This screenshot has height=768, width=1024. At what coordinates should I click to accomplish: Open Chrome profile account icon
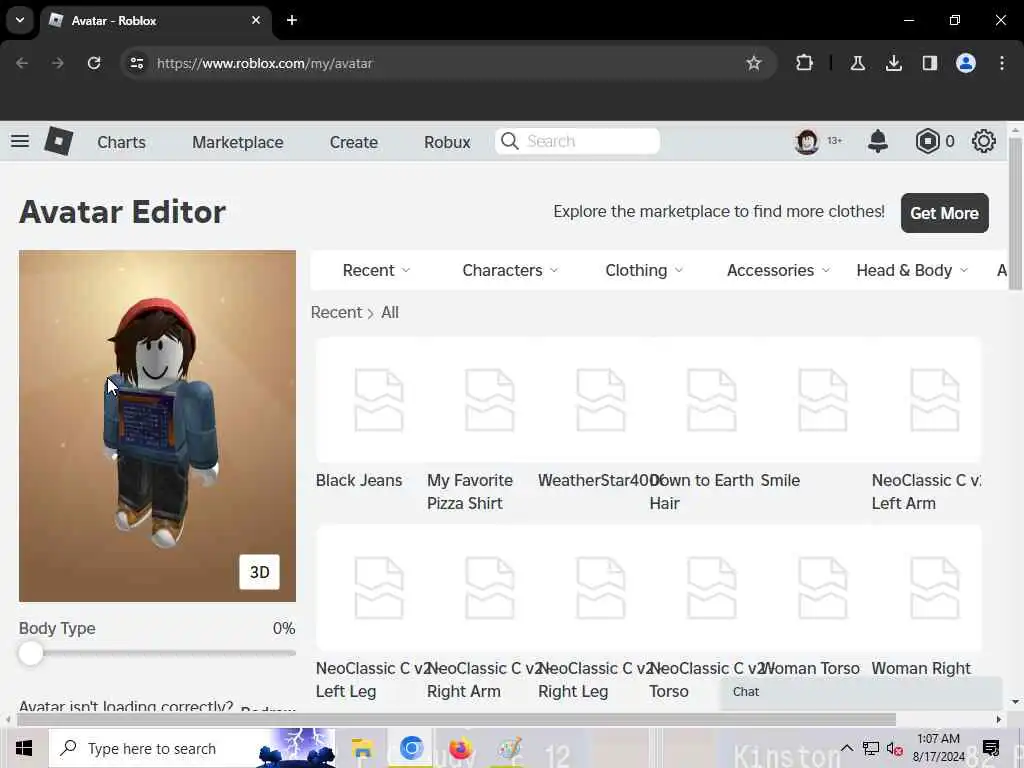coord(965,63)
